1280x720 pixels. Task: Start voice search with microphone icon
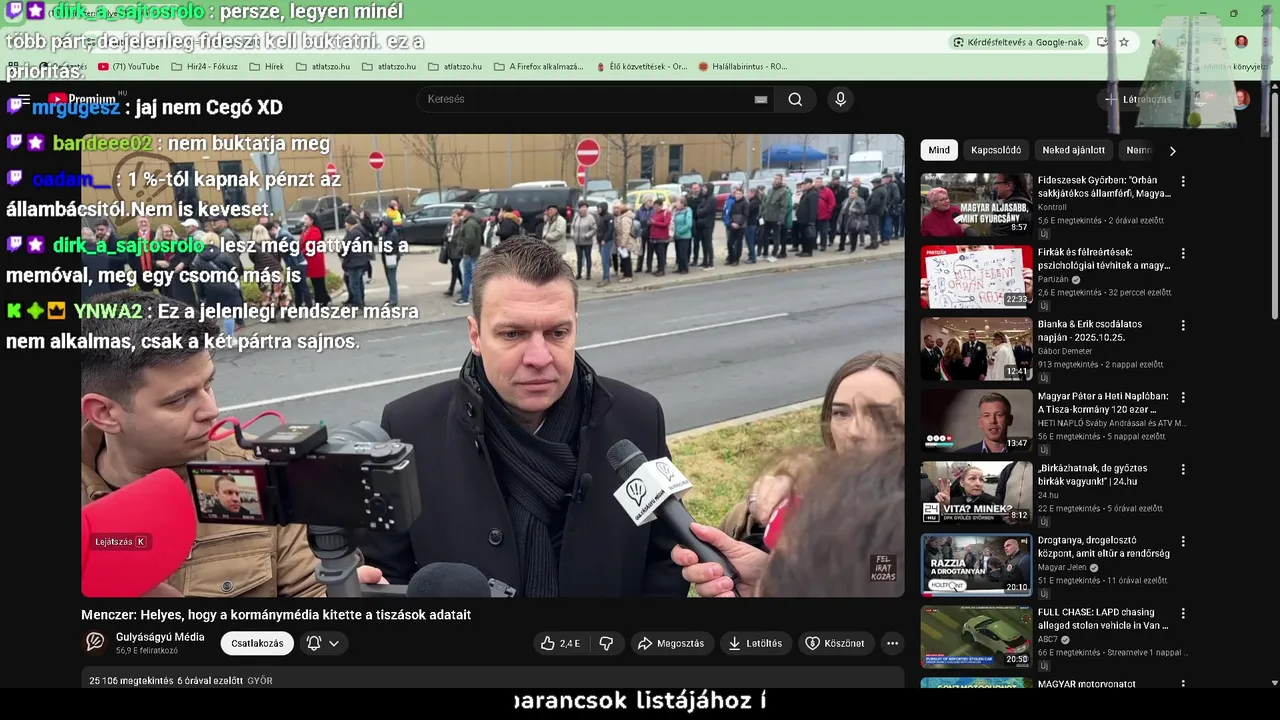pyautogui.click(x=840, y=99)
